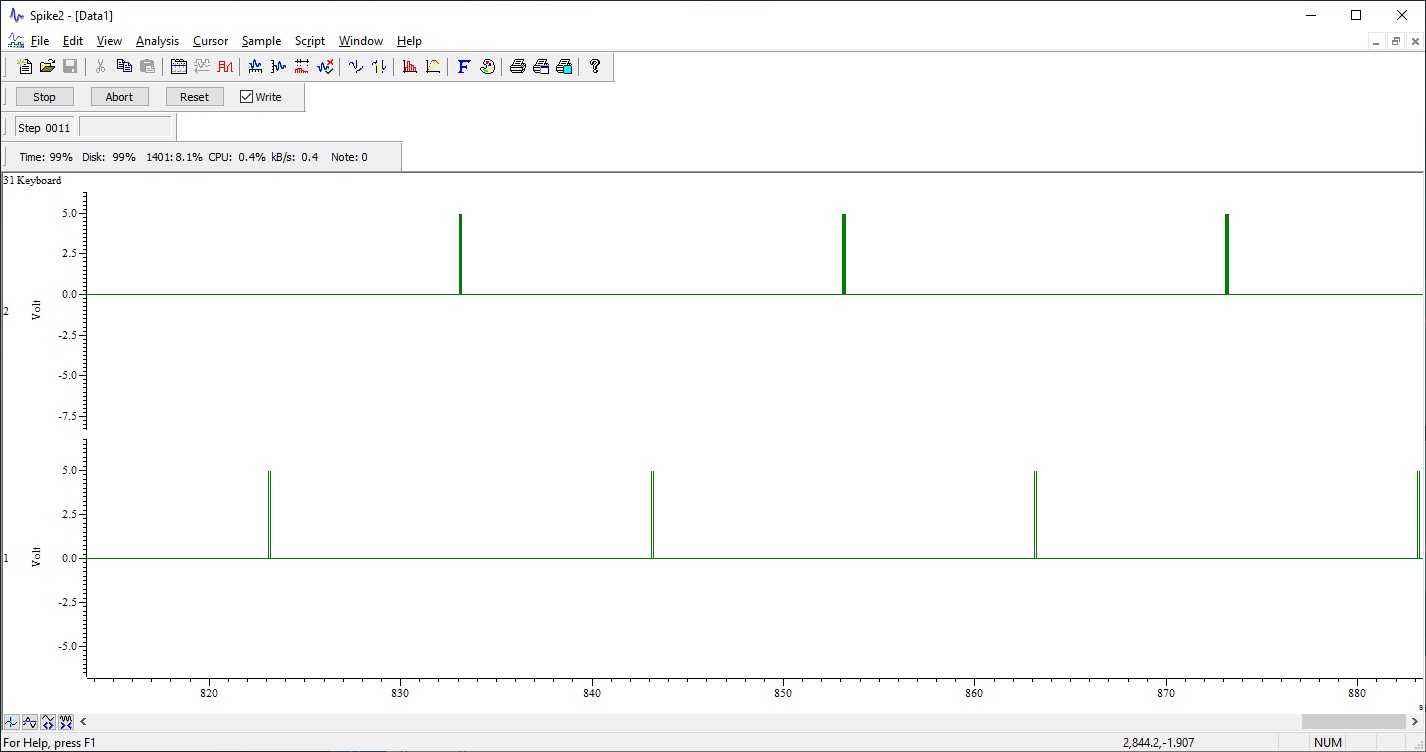
Task: Click the scrollbar left arrow
Action: pyautogui.click(x=84, y=721)
